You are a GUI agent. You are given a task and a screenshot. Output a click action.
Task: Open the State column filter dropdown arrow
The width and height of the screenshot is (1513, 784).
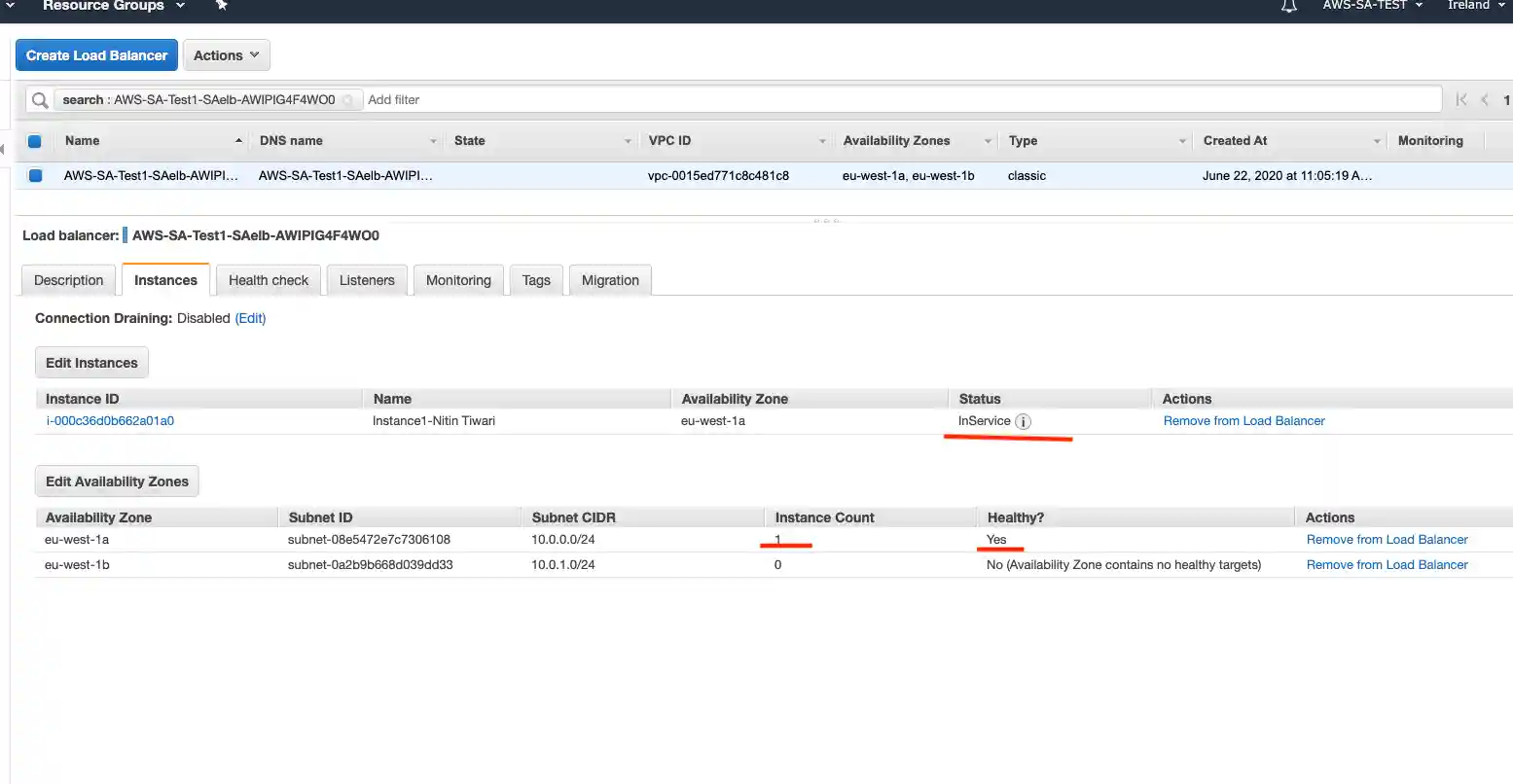628,141
